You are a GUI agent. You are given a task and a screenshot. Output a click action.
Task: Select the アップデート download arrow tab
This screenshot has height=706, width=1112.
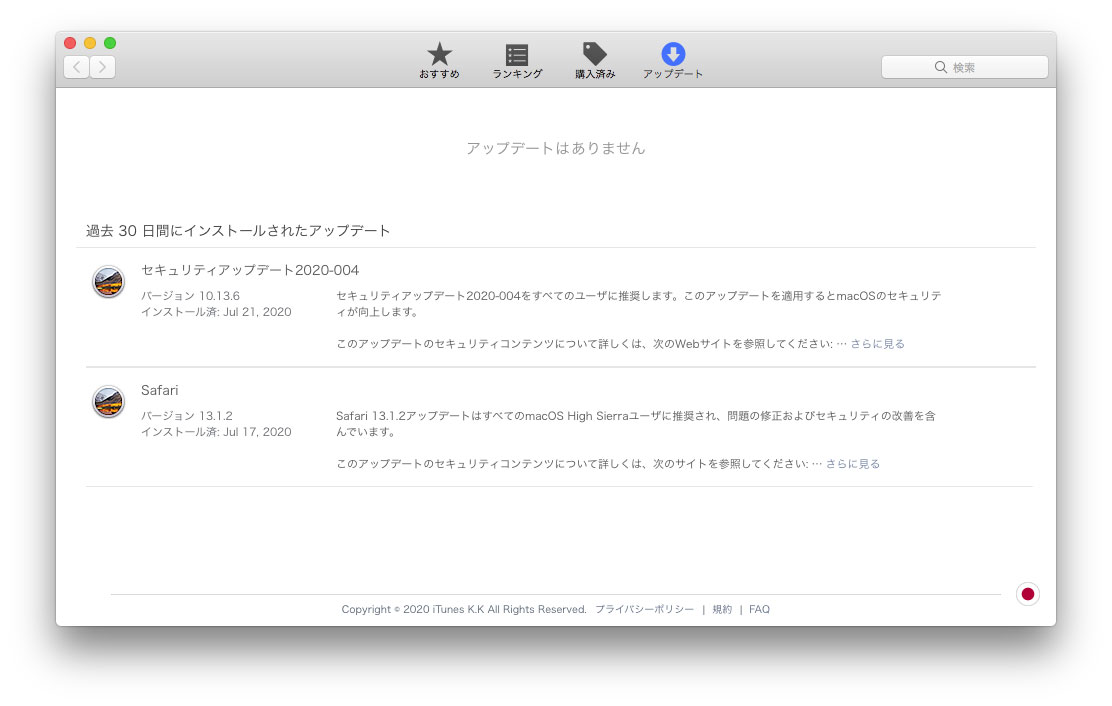672,60
